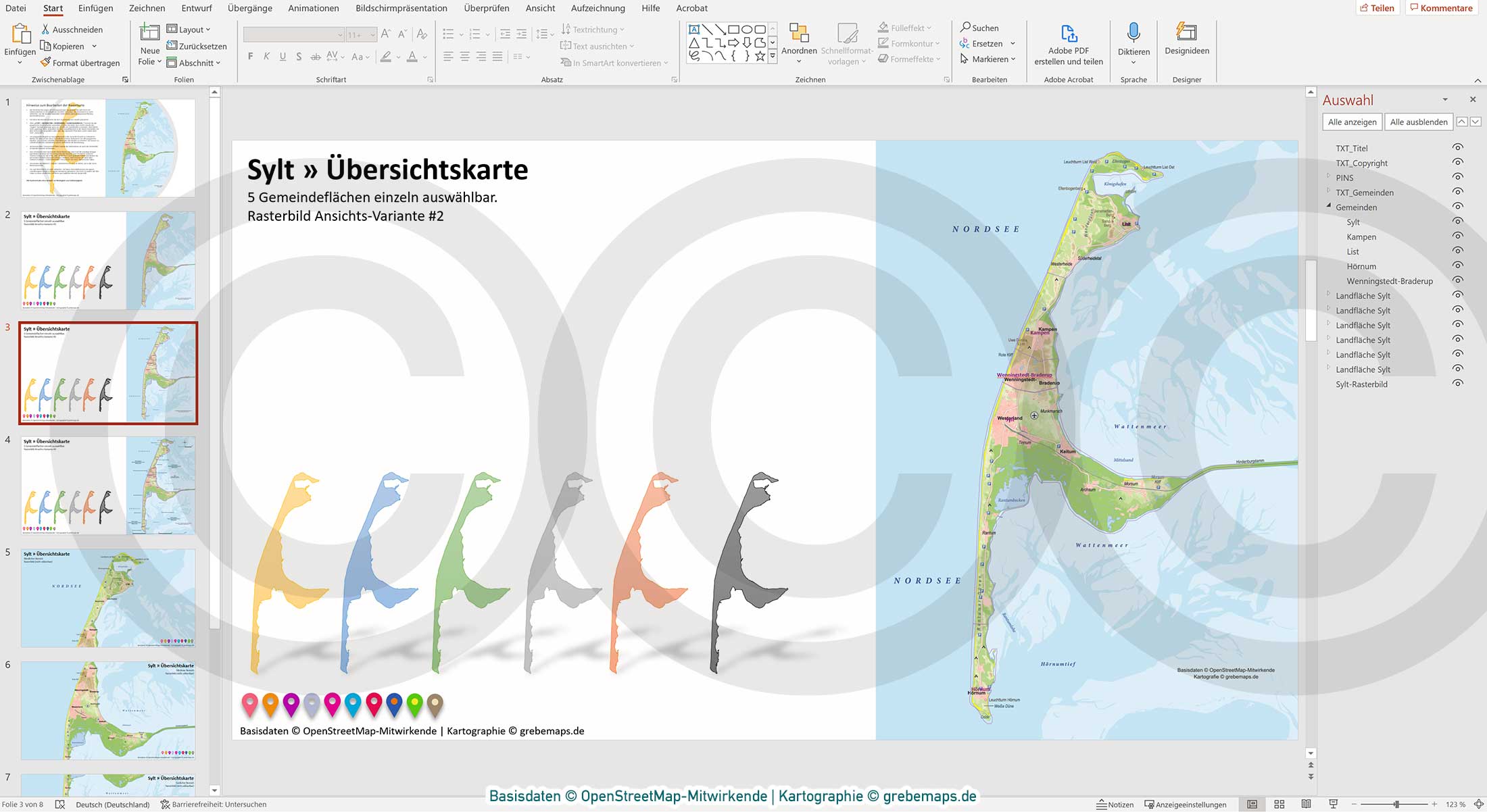Image resolution: width=1487 pixels, height=812 pixels.
Task: Open Designideen panel
Action: tap(1186, 41)
